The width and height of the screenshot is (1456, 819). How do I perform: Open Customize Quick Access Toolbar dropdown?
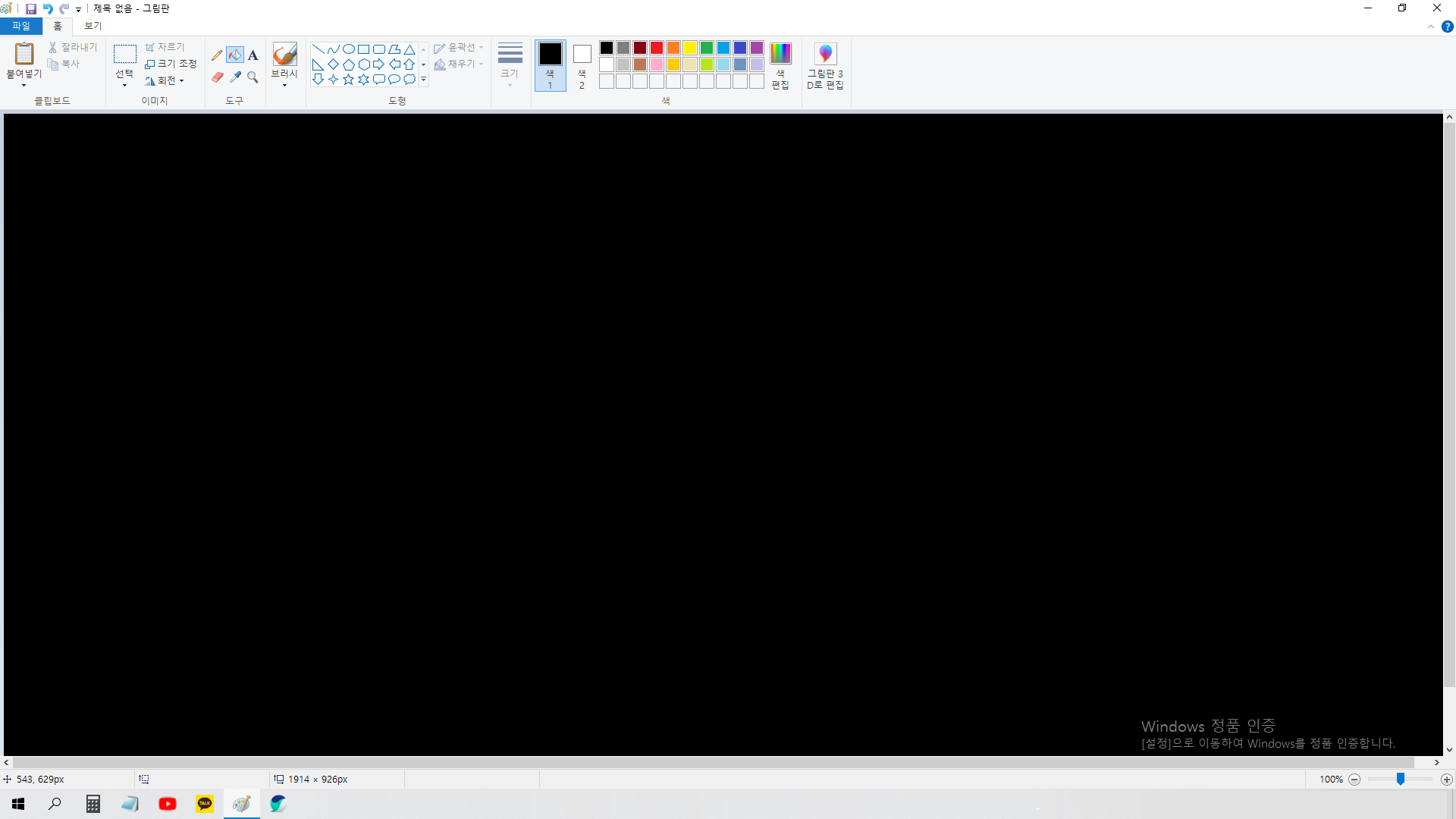click(79, 10)
